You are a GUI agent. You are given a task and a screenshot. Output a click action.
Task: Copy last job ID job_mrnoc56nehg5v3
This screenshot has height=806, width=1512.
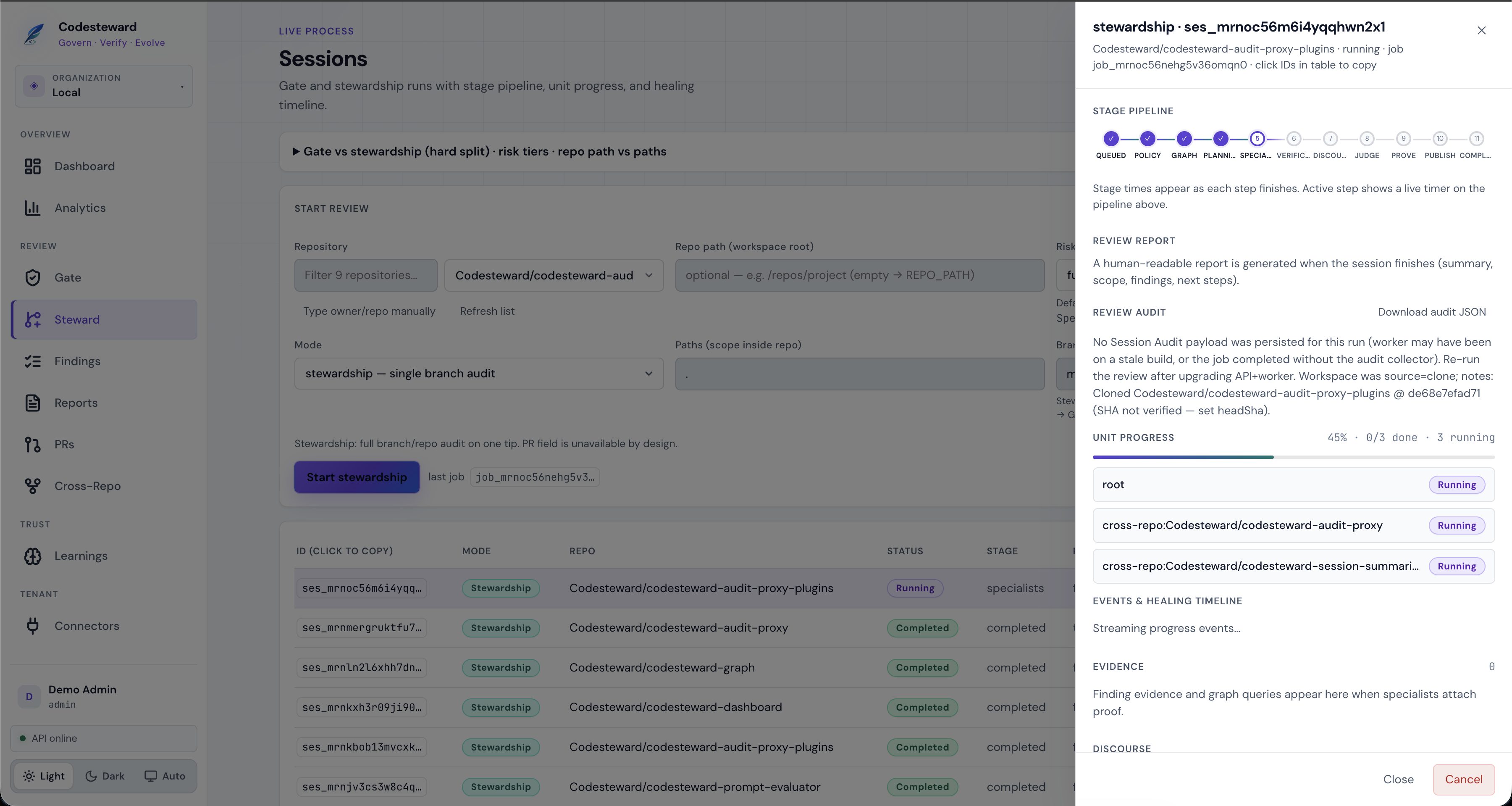[535, 477]
